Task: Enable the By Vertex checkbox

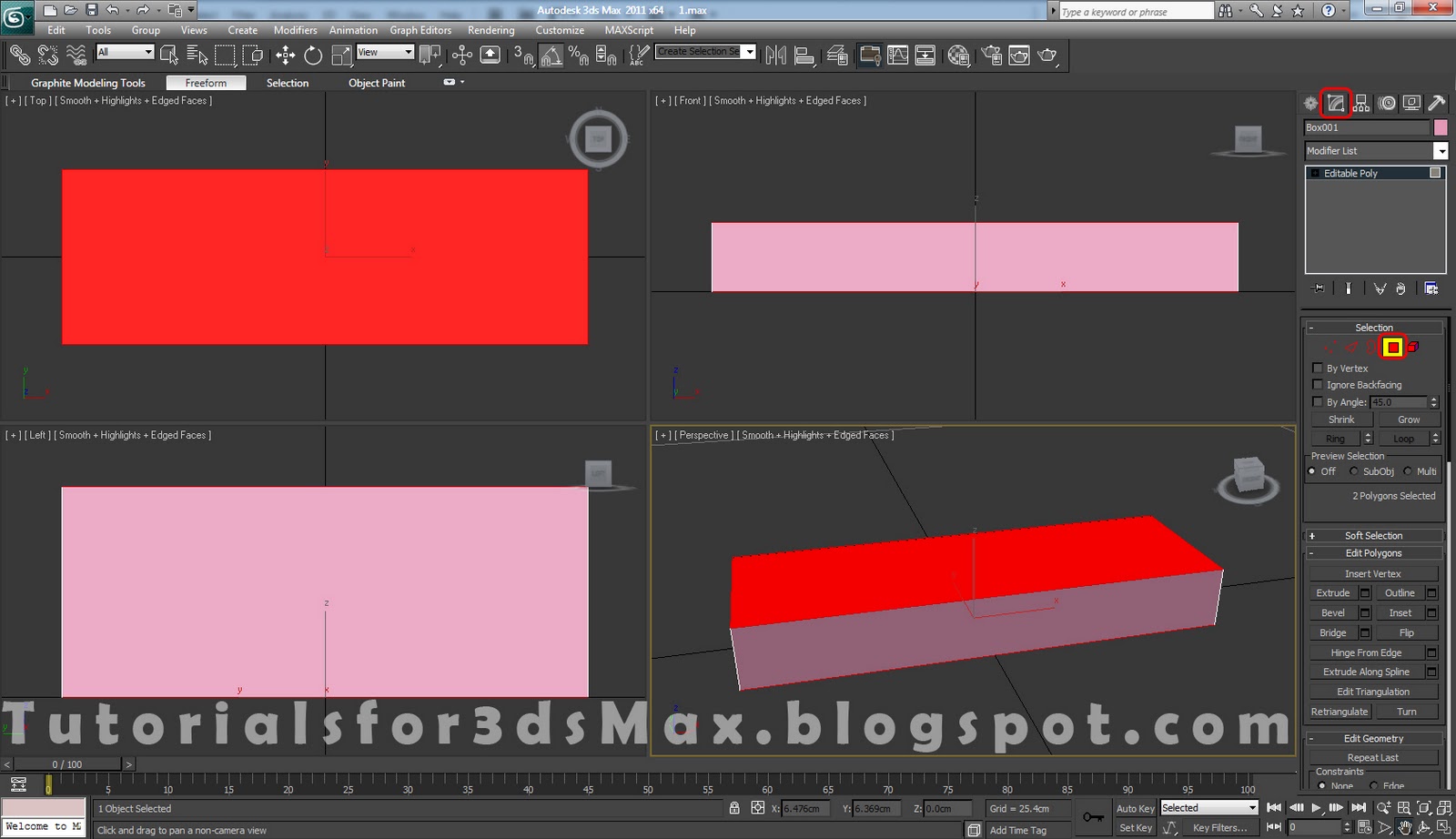Action: click(1319, 368)
